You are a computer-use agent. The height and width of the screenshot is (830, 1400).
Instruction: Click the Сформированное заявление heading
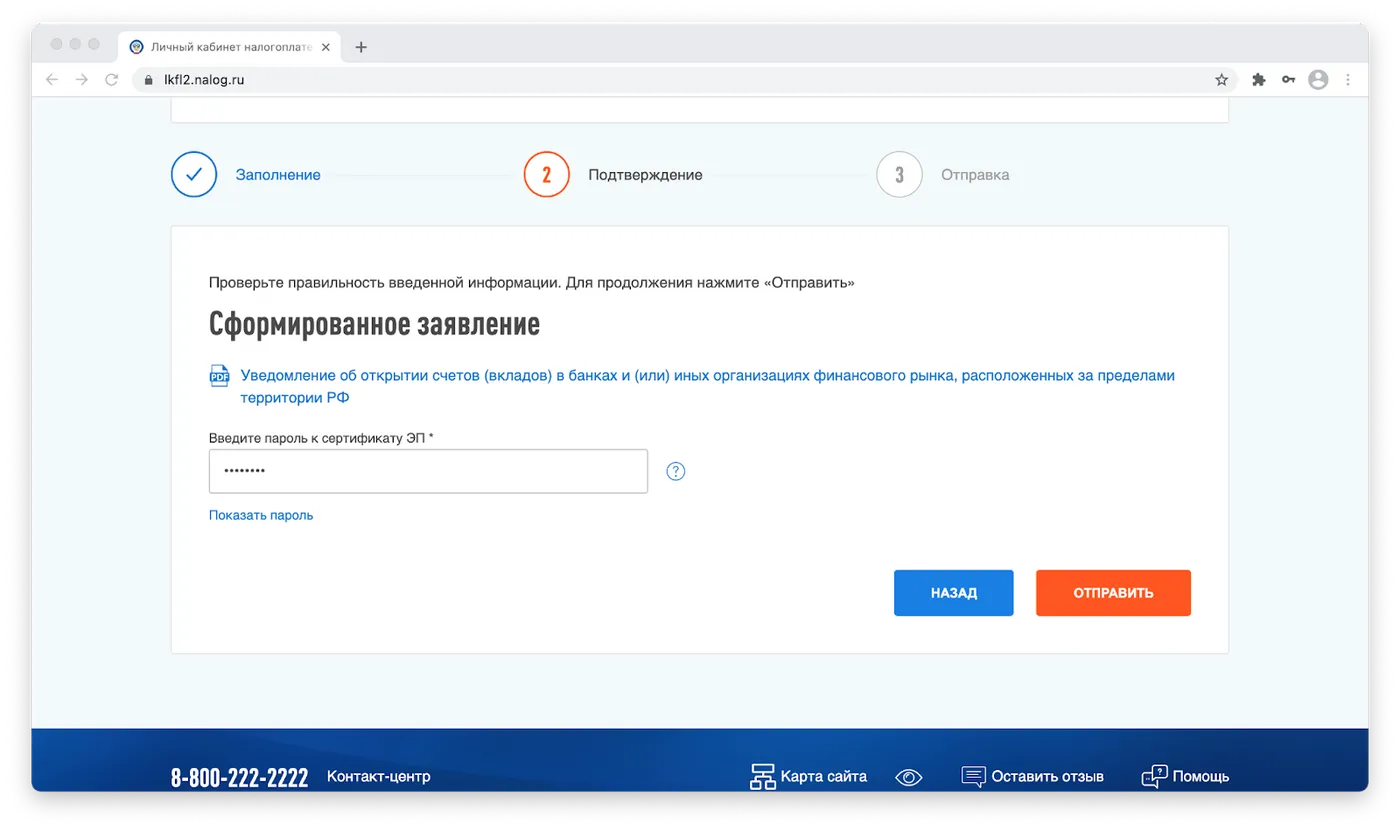coord(375,325)
